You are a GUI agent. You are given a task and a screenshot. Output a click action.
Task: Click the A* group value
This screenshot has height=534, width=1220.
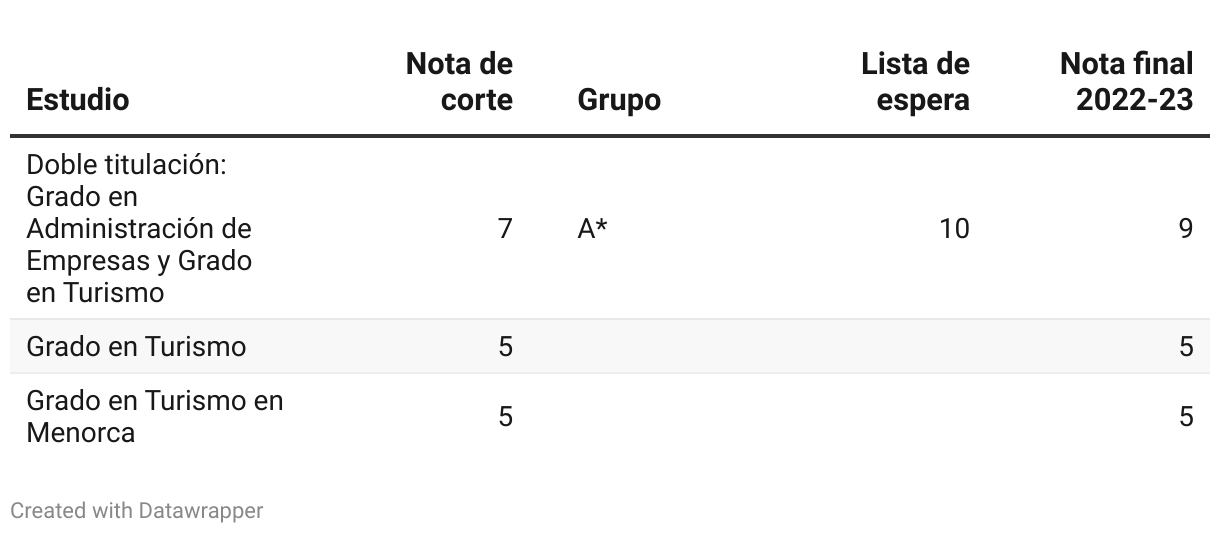click(x=593, y=229)
